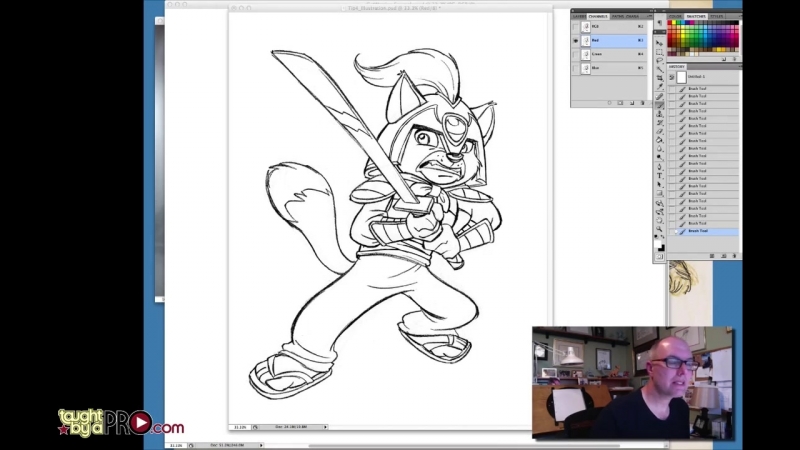The width and height of the screenshot is (800, 450).
Task: Open Swatches panel options menu
Action: tap(740, 16)
